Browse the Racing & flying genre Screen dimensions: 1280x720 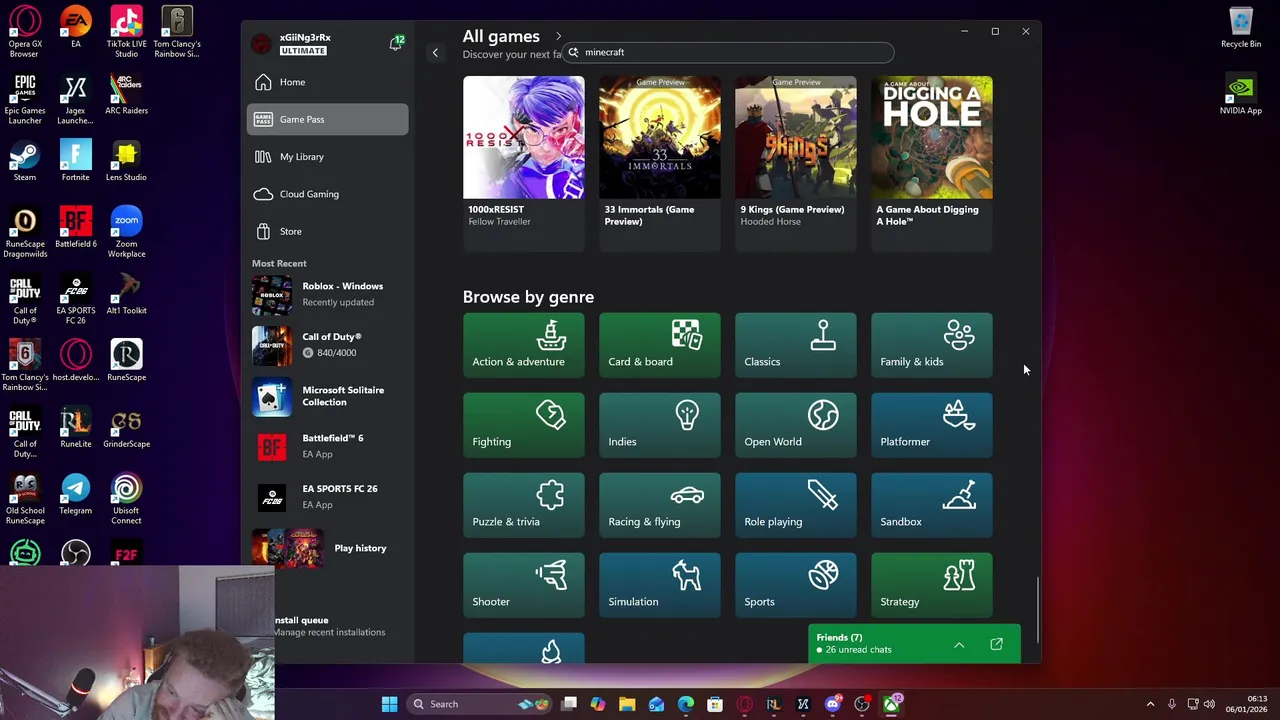(x=659, y=505)
